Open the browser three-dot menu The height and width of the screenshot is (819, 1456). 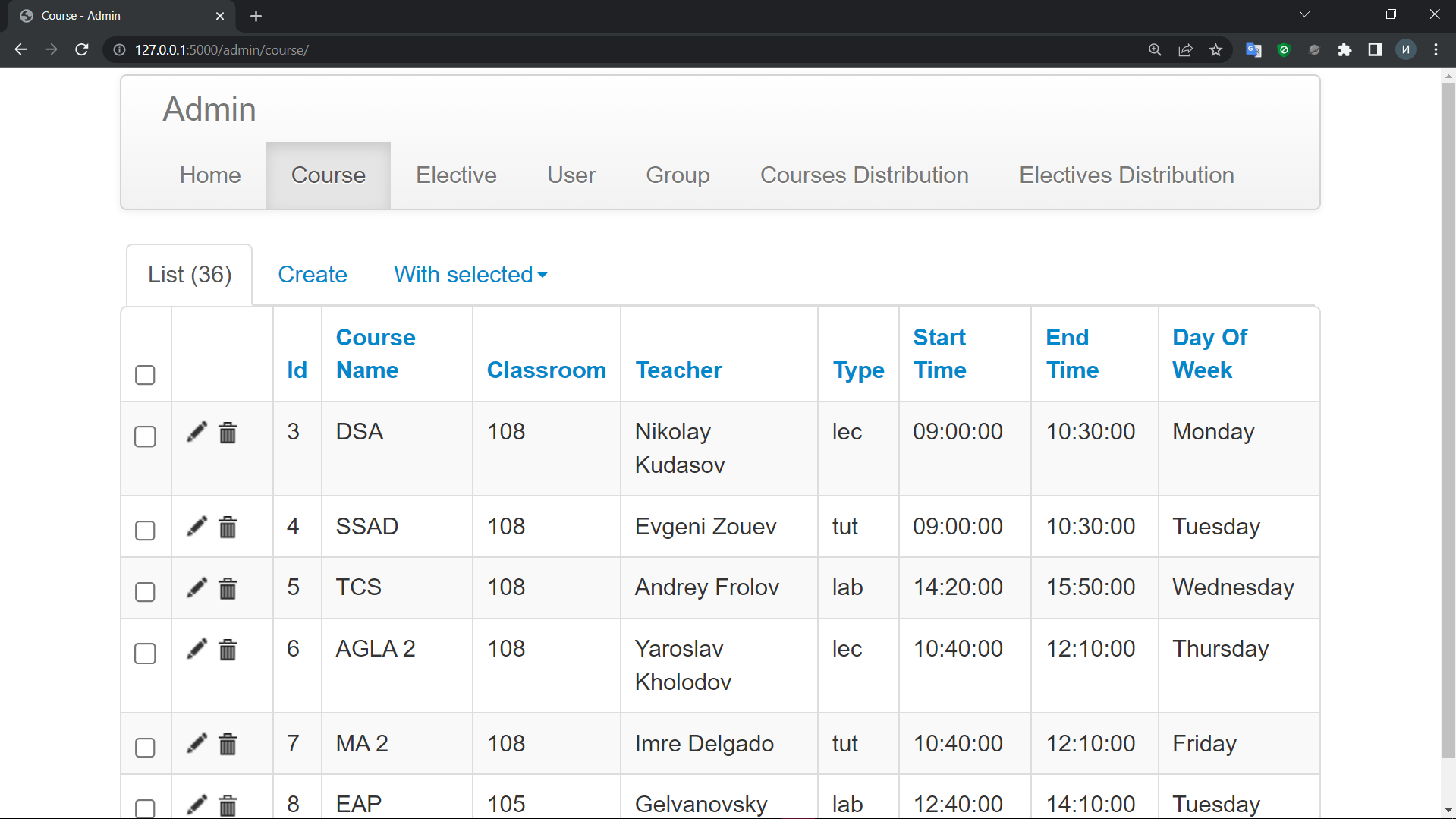point(1436,50)
